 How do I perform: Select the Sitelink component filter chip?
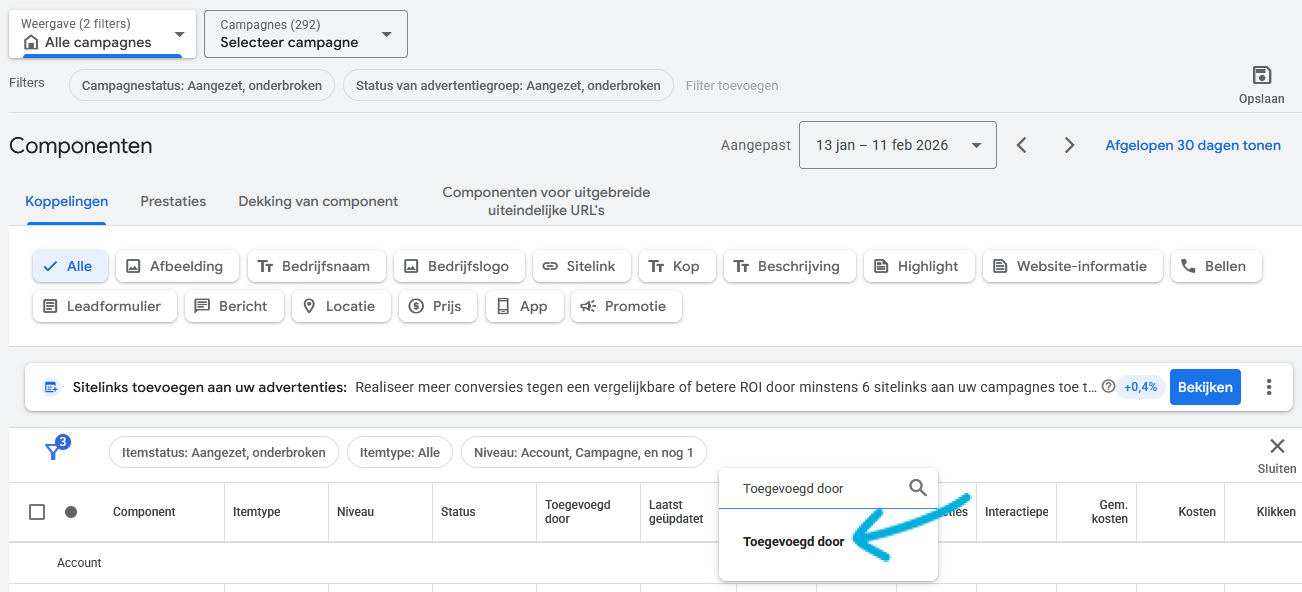(581, 266)
